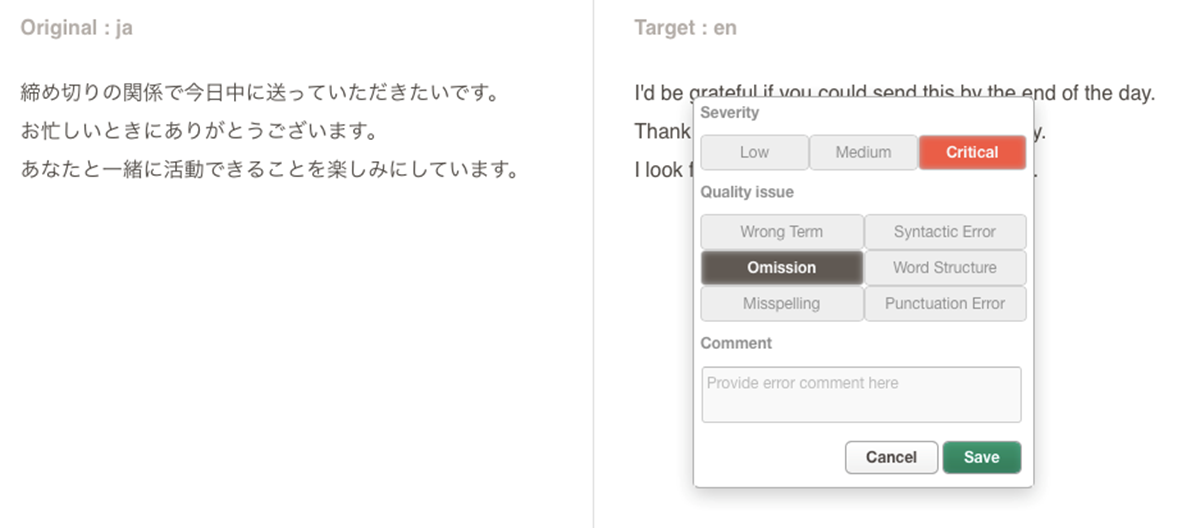
Task: Set severity to Low
Action: click(x=754, y=152)
